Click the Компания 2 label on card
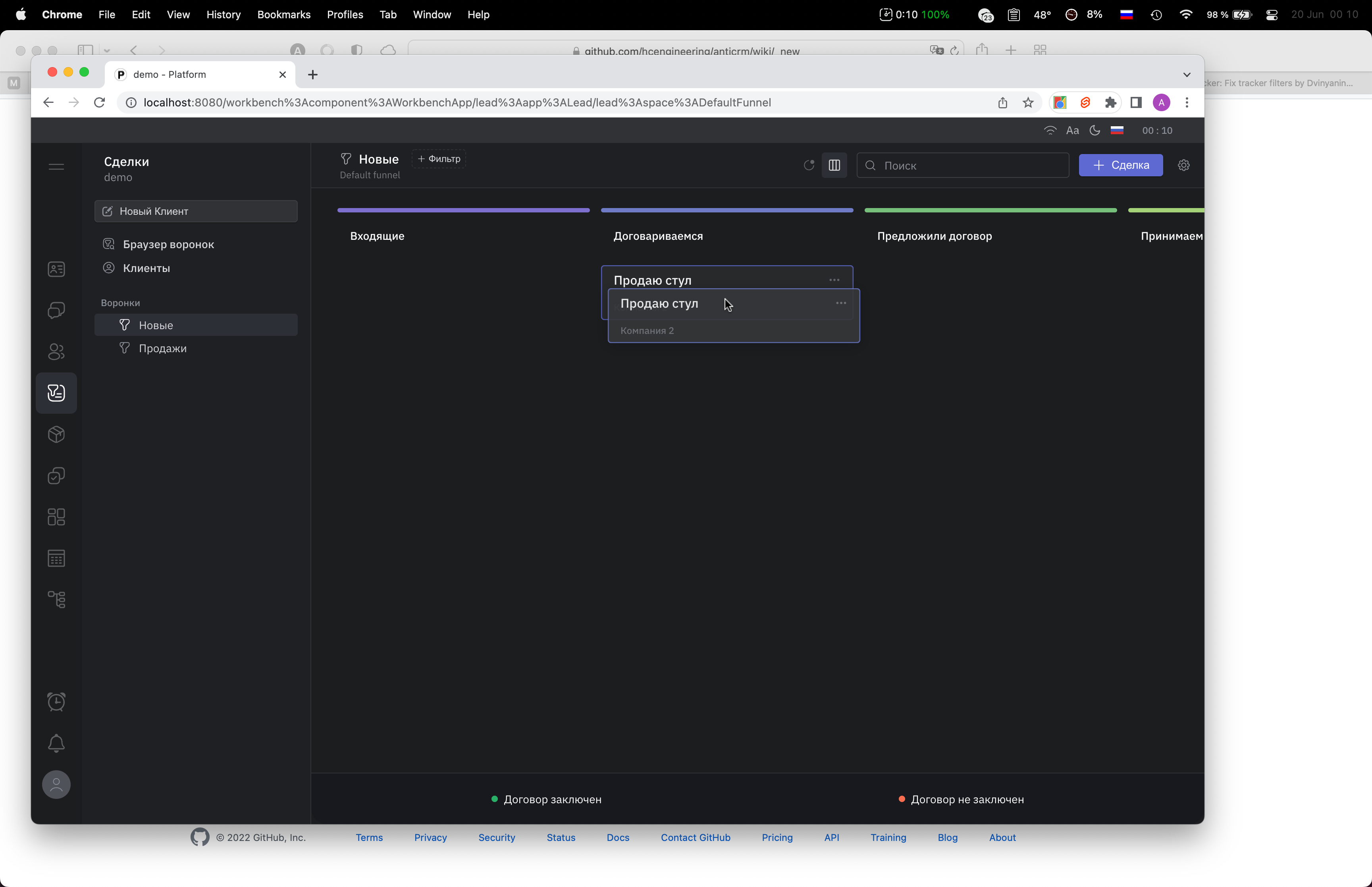The height and width of the screenshot is (887, 1372). (x=647, y=331)
